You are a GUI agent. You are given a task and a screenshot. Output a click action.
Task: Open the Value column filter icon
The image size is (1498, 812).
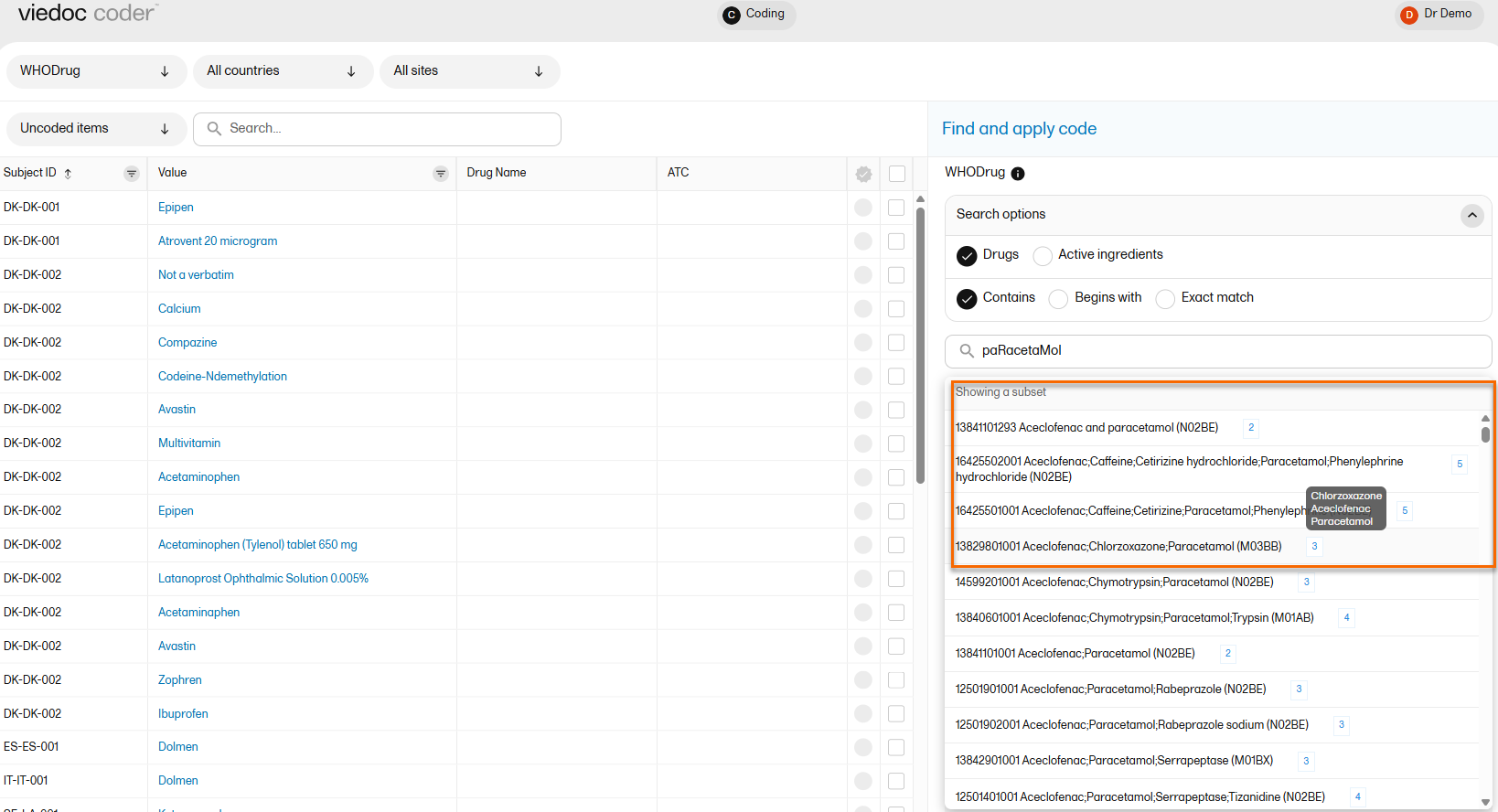click(x=441, y=174)
